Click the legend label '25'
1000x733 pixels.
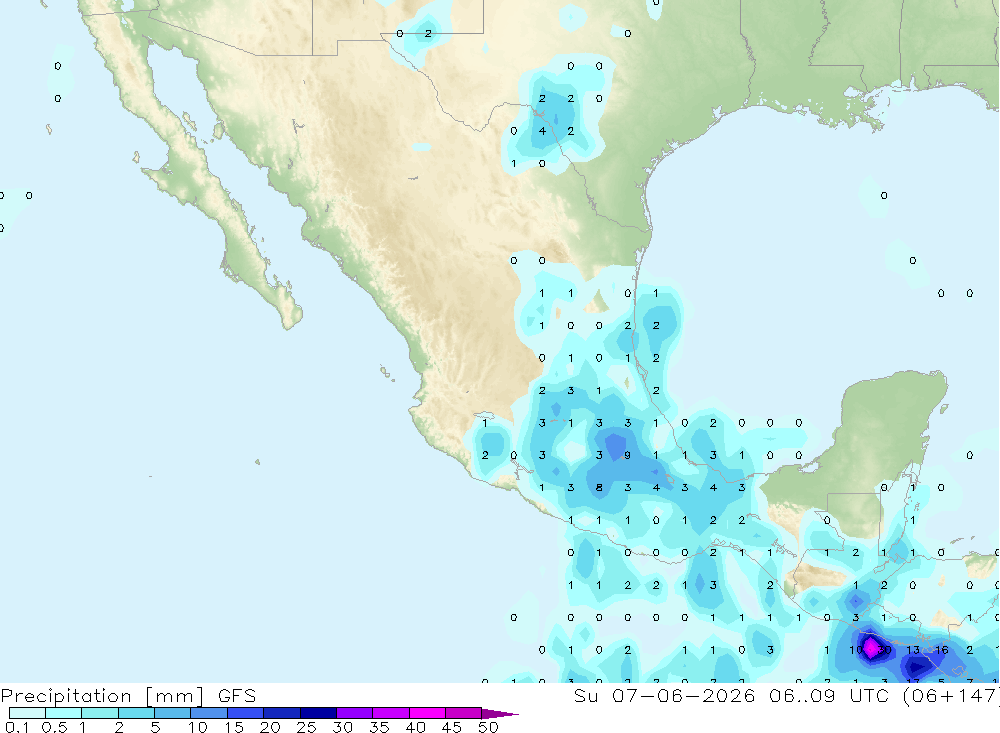(306, 727)
